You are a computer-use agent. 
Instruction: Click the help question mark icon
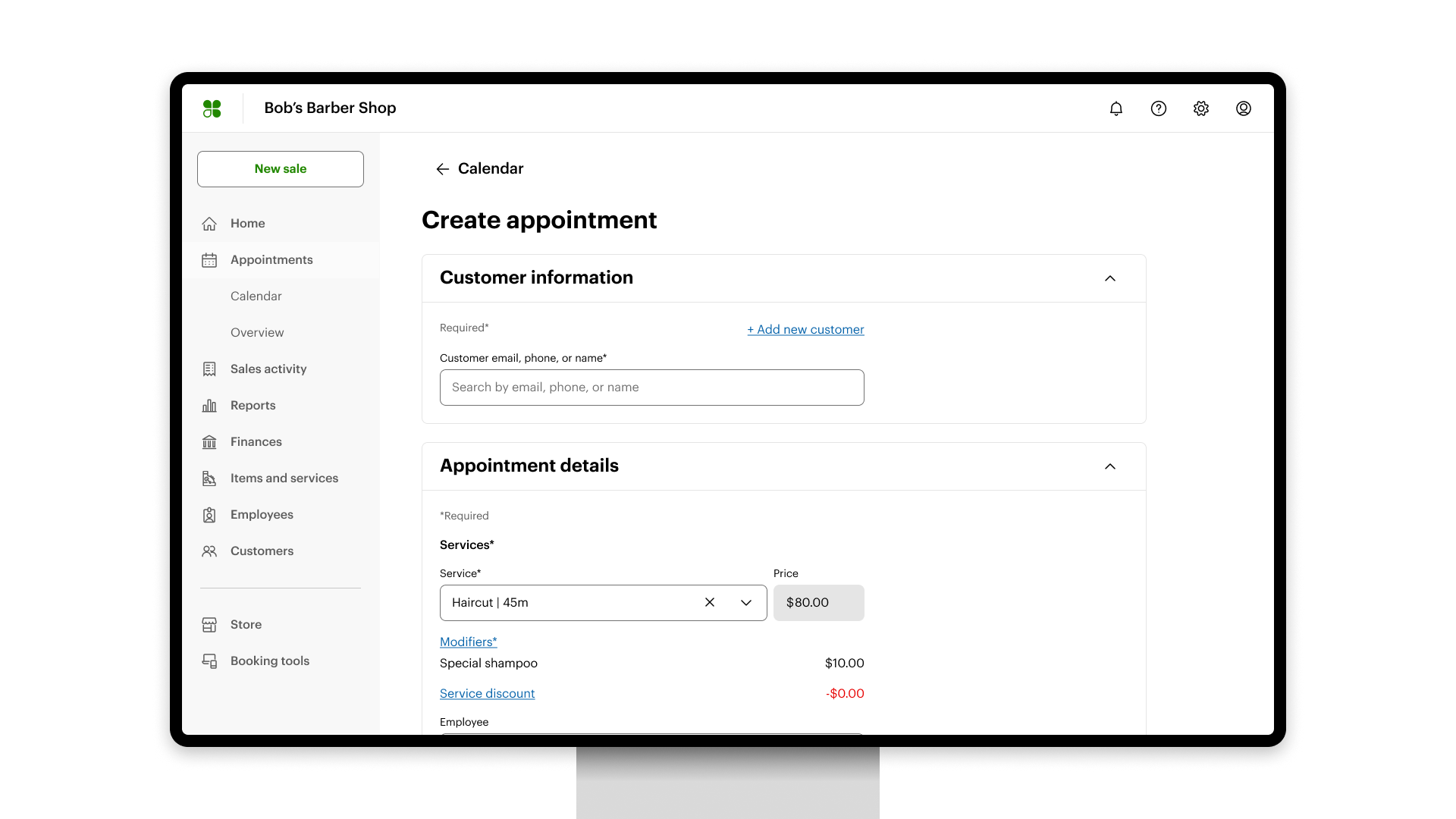point(1158,108)
